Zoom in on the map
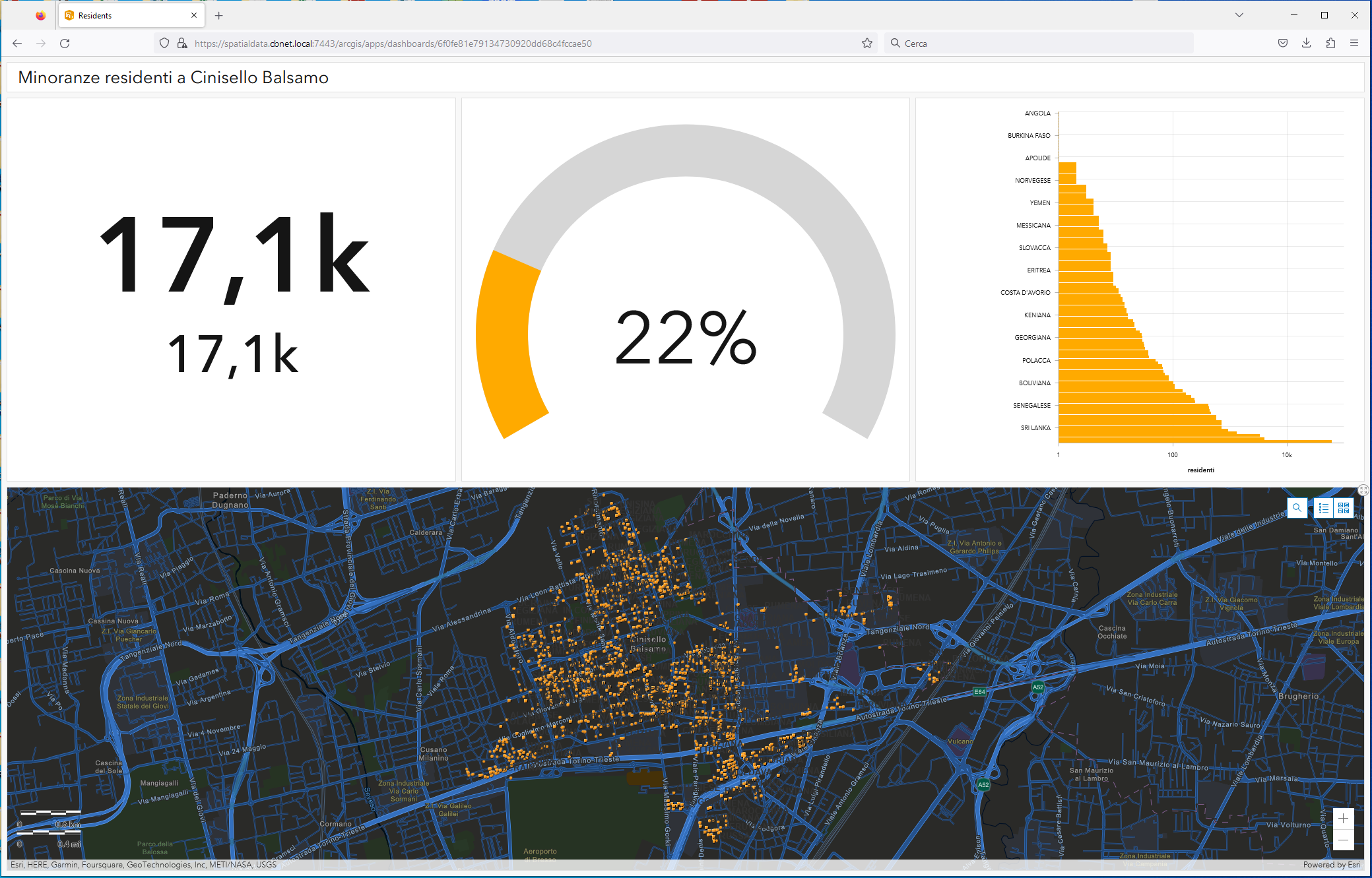Image resolution: width=1372 pixels, height=878 pixels. point(1343,819)
